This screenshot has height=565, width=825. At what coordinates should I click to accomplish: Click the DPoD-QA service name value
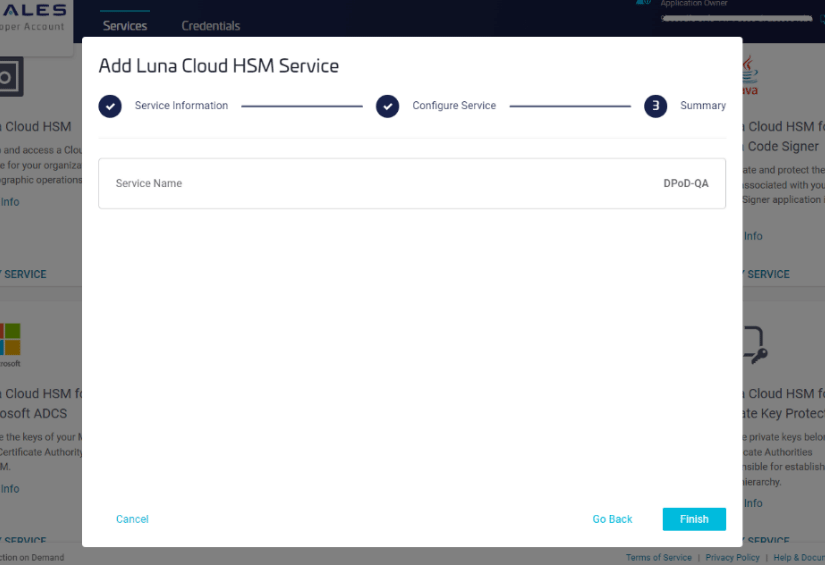(x=686, y=184)
